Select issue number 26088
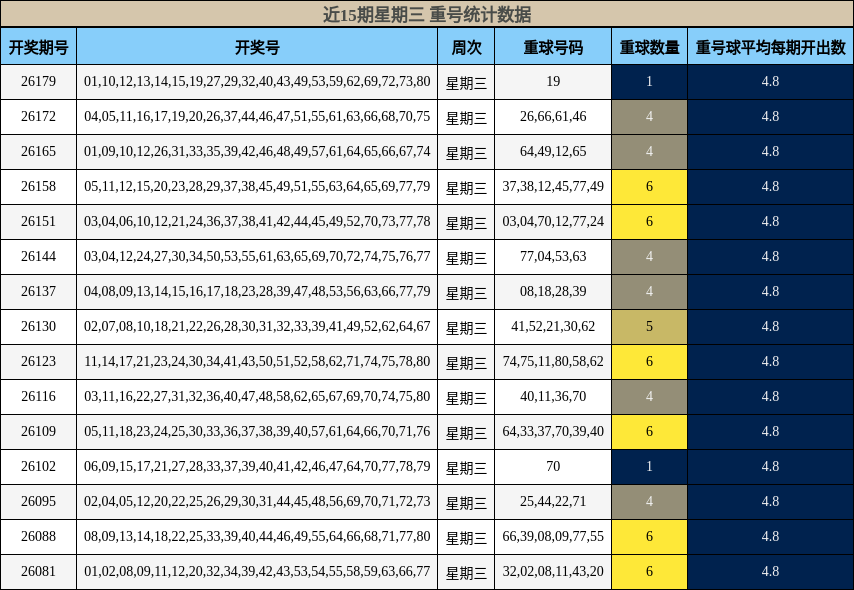This screenshot has height=590, width=854. [x=39, y=536]
